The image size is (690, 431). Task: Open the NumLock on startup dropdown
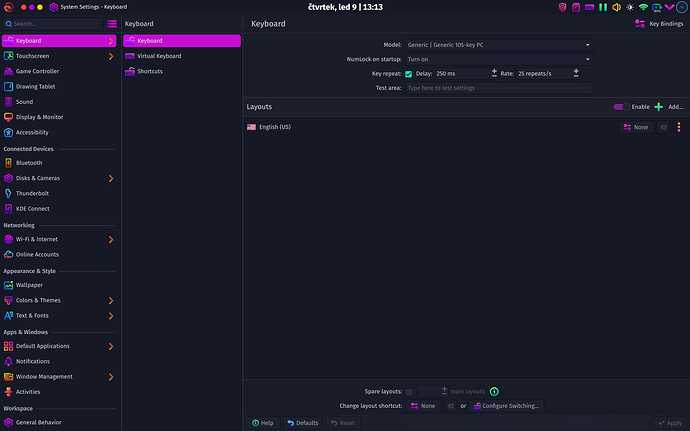(498, 59)
